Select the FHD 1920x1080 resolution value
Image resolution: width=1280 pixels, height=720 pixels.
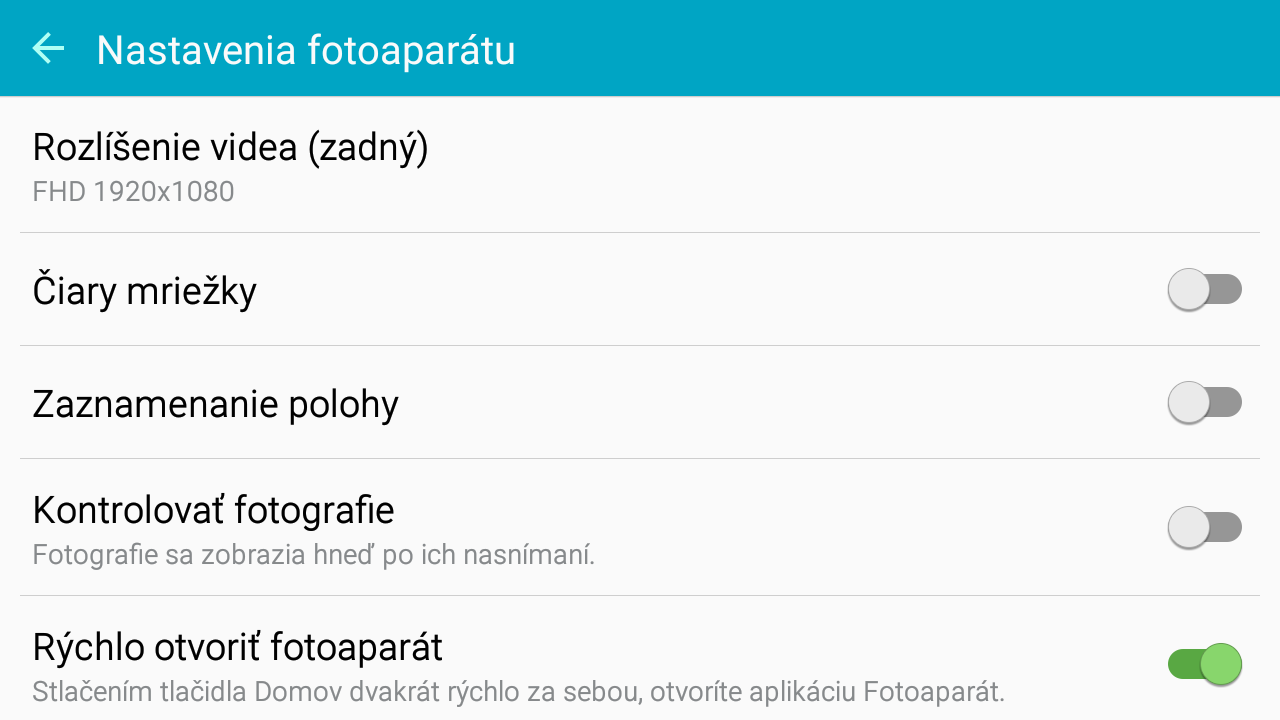coord(133,191)
